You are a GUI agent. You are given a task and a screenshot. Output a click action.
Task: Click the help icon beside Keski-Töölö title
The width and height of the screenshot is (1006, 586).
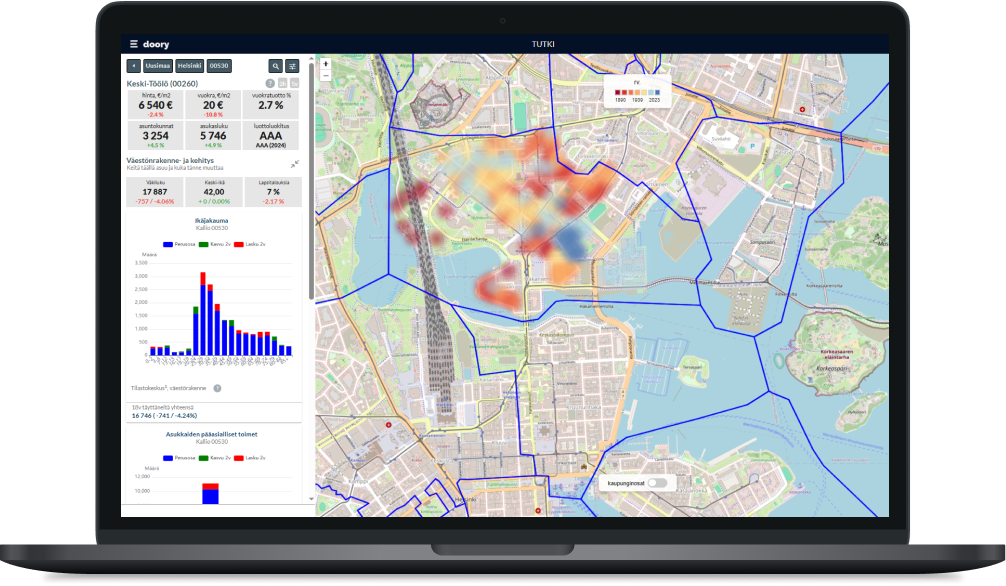coord(270,83)
